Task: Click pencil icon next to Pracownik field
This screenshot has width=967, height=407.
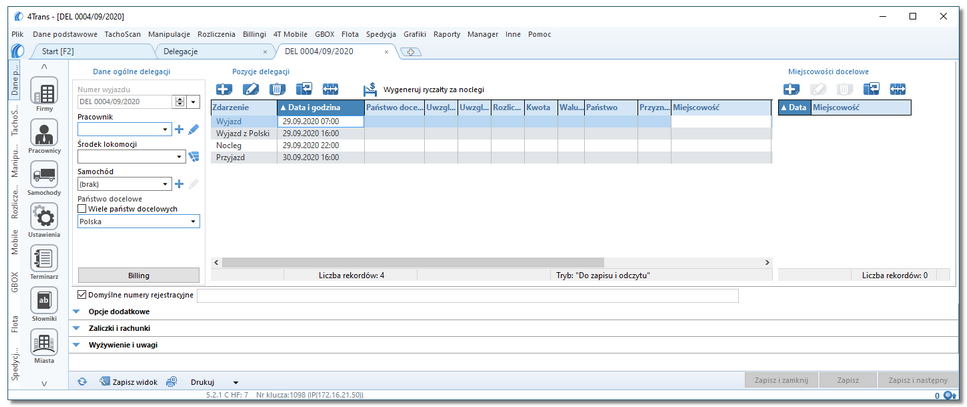Action: click(x=194, y=130)
